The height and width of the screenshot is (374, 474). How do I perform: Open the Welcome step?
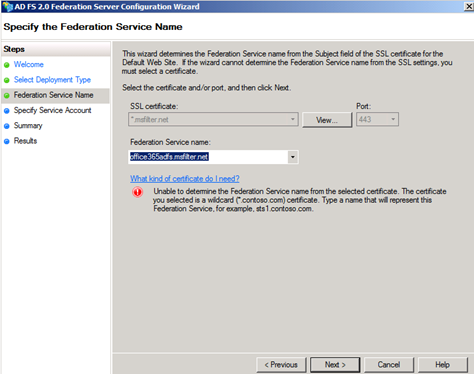(29, 64)
